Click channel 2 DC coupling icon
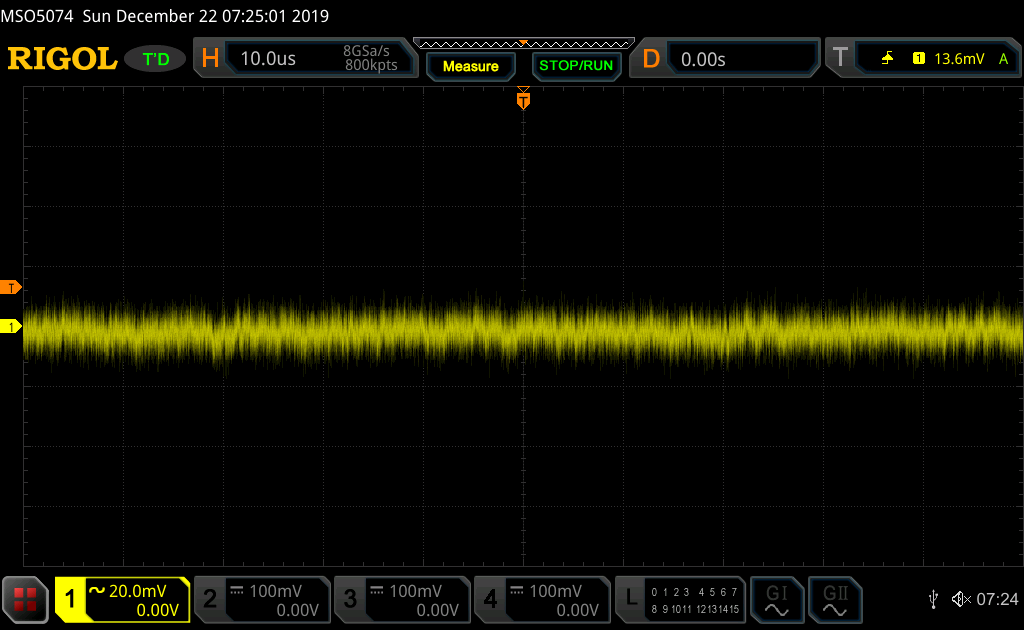The height and width of the screenshot is (630, 1024). 237,591
